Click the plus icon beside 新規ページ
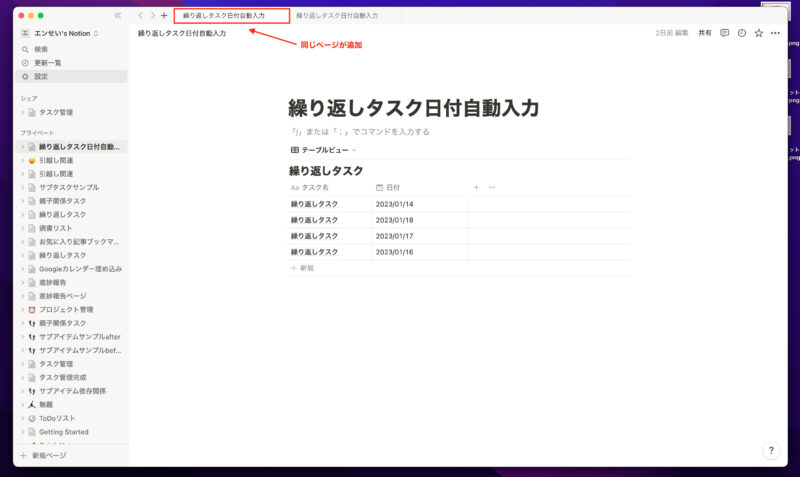This screenshot has width=800, height=477. point(23,456)
